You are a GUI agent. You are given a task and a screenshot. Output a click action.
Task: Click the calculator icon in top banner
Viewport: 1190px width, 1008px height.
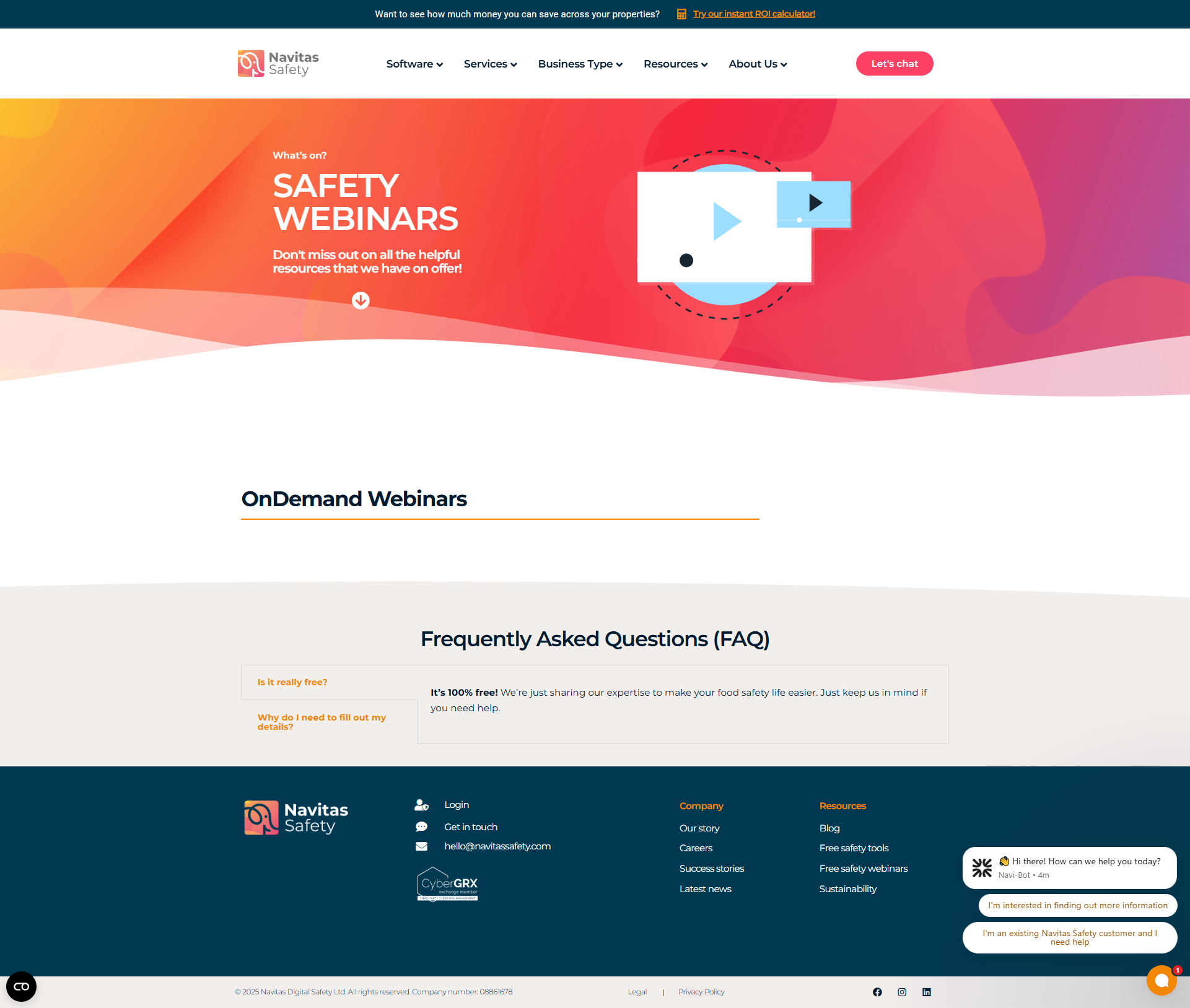pos(681,14)
